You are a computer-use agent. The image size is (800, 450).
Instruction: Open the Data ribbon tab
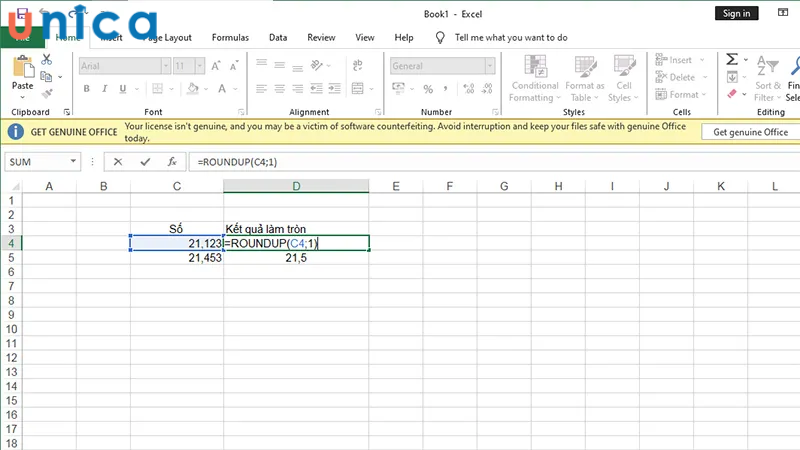click(x=278, y=38)
